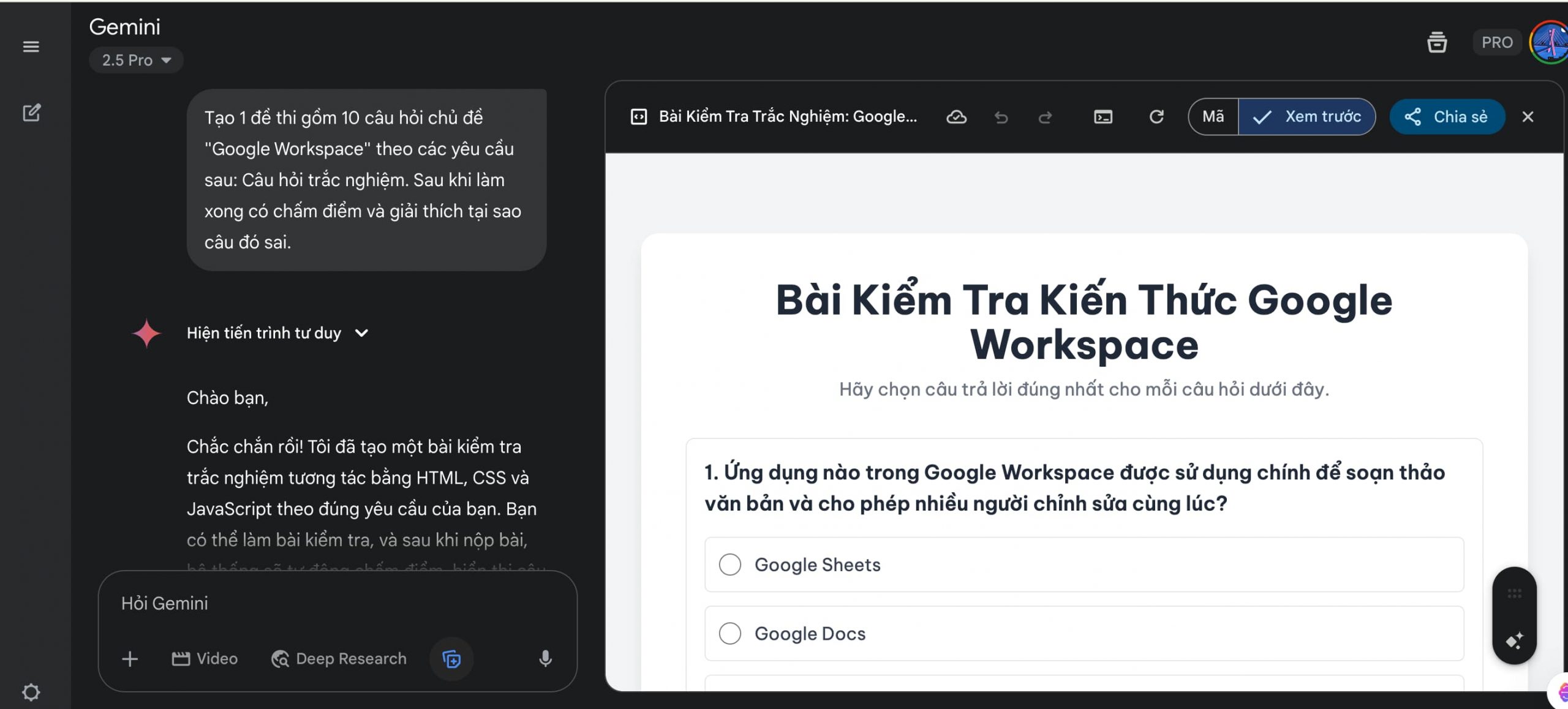Click question 1 text about 'soạn thảo văn bản'
The image size is (1568, 709).
pos(1074,488)
